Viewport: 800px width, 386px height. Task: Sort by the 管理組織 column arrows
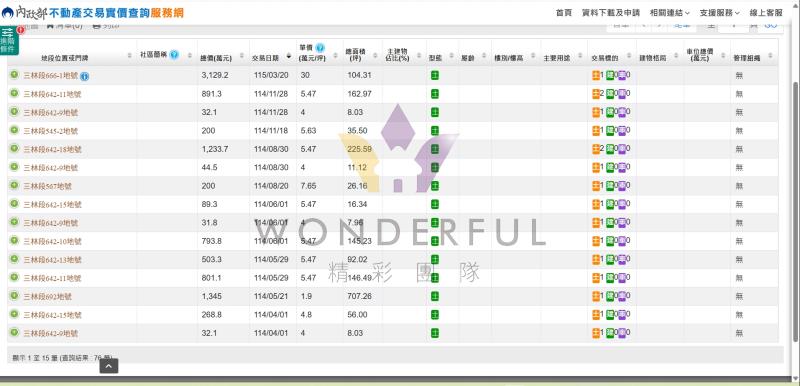[770, 56]
